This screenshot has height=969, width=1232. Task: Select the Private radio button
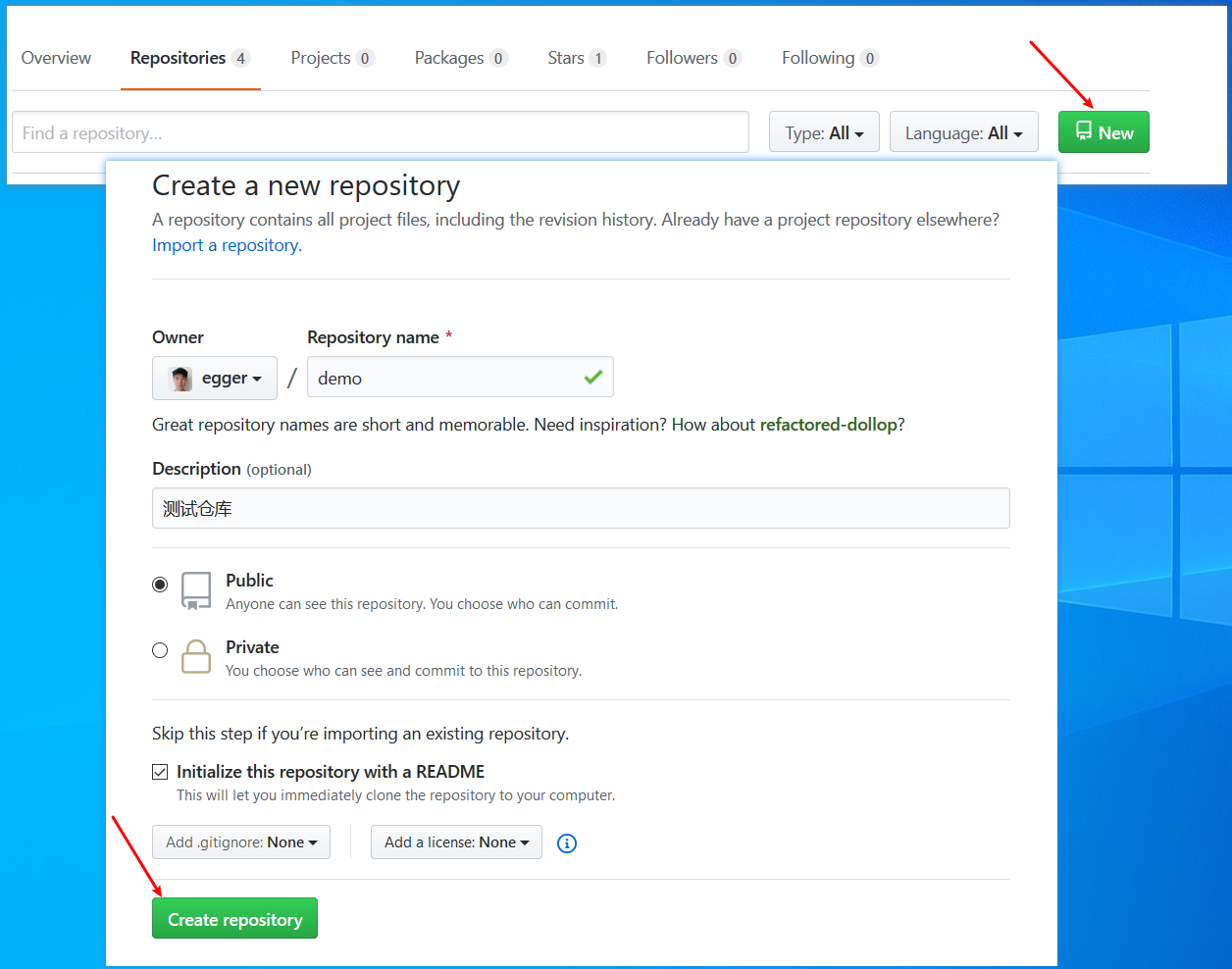pos(160,650)
